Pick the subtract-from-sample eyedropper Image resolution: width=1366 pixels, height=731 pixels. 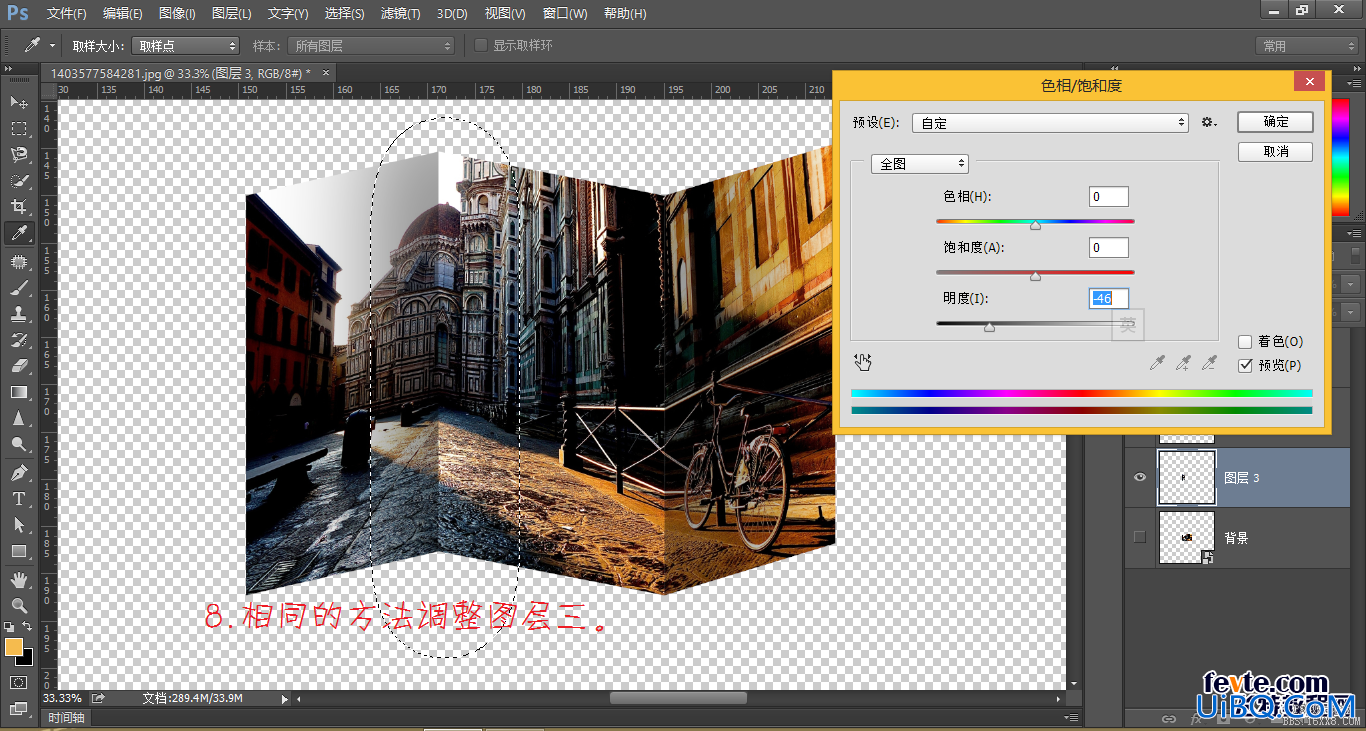pos(1209,363)
